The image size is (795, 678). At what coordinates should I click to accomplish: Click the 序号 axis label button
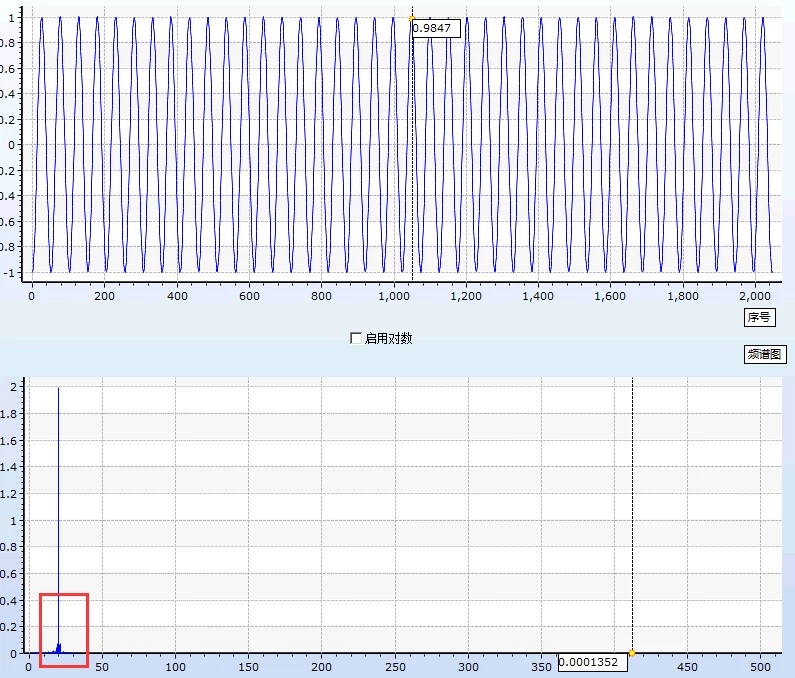click(x=759, y=317)
